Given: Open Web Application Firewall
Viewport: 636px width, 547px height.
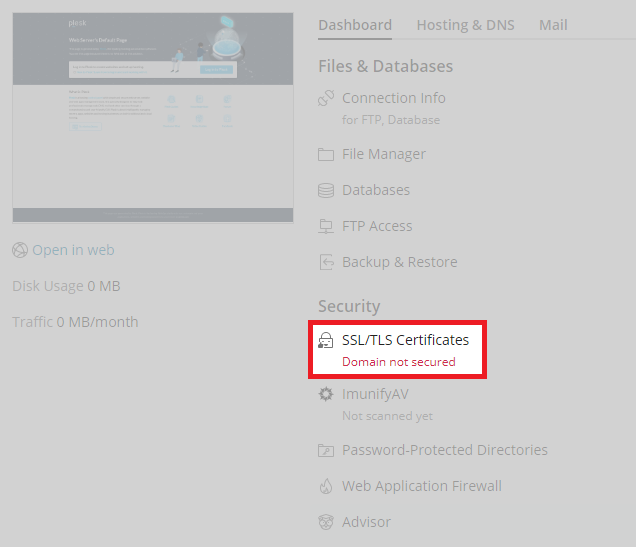Looking at the screenshot, I should coord(421,486).
